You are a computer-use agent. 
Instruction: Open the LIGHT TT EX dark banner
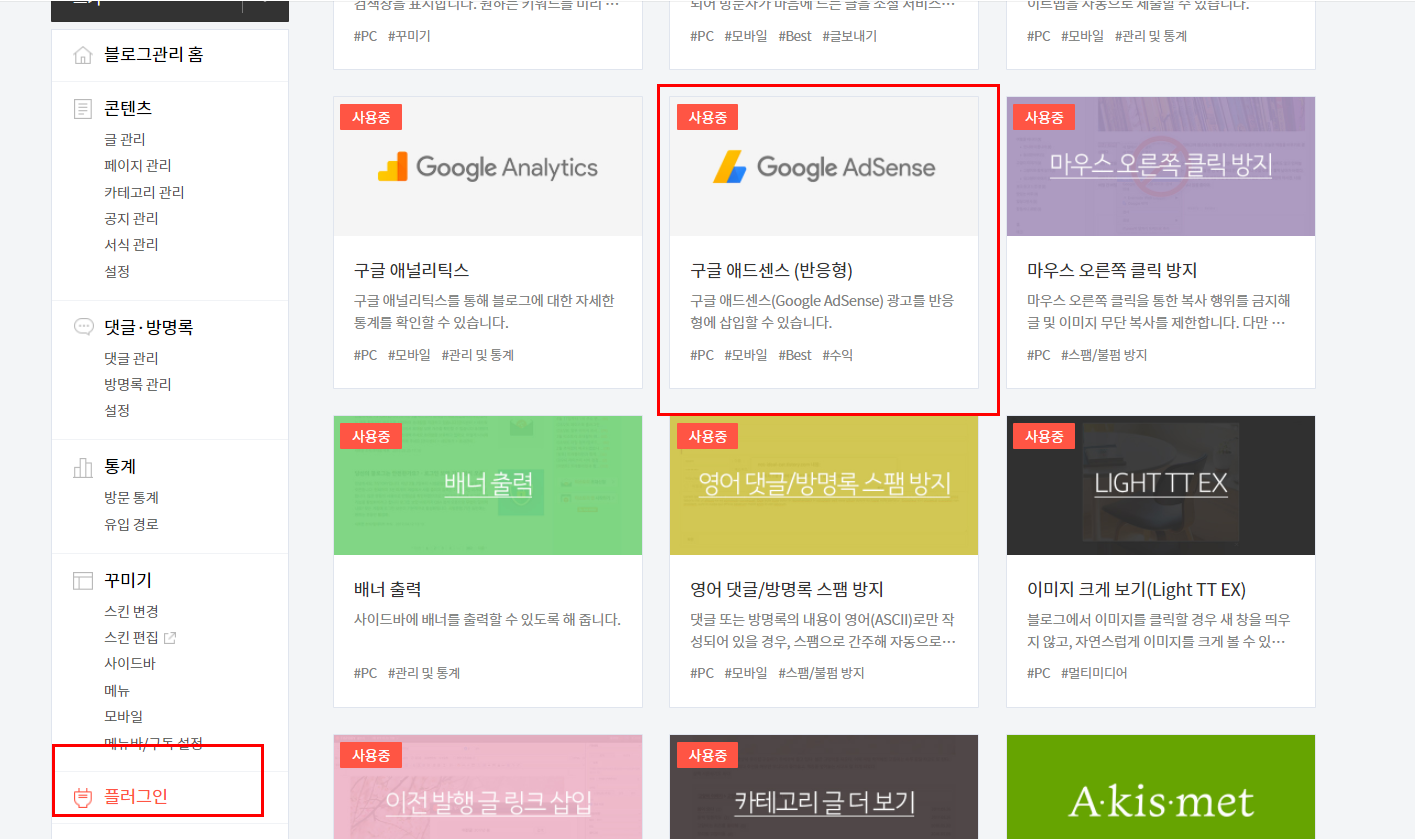pos(1161,485)
